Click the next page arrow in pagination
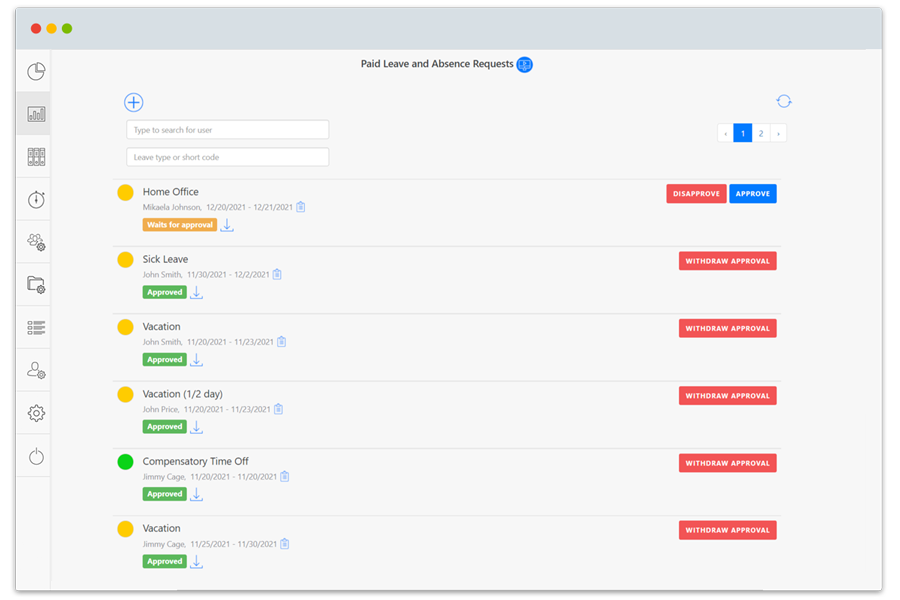Image resolution: width=900 pixels, height=600 pixels. tap(778, 133)
